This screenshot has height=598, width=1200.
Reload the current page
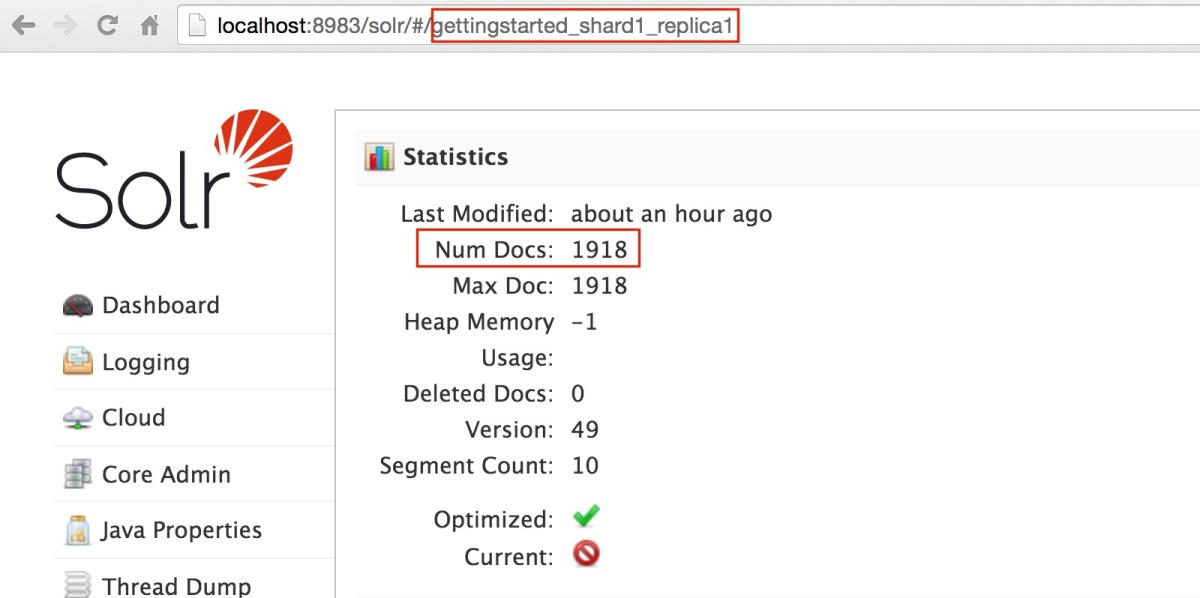pyautogui.click(x=107, y=26)
